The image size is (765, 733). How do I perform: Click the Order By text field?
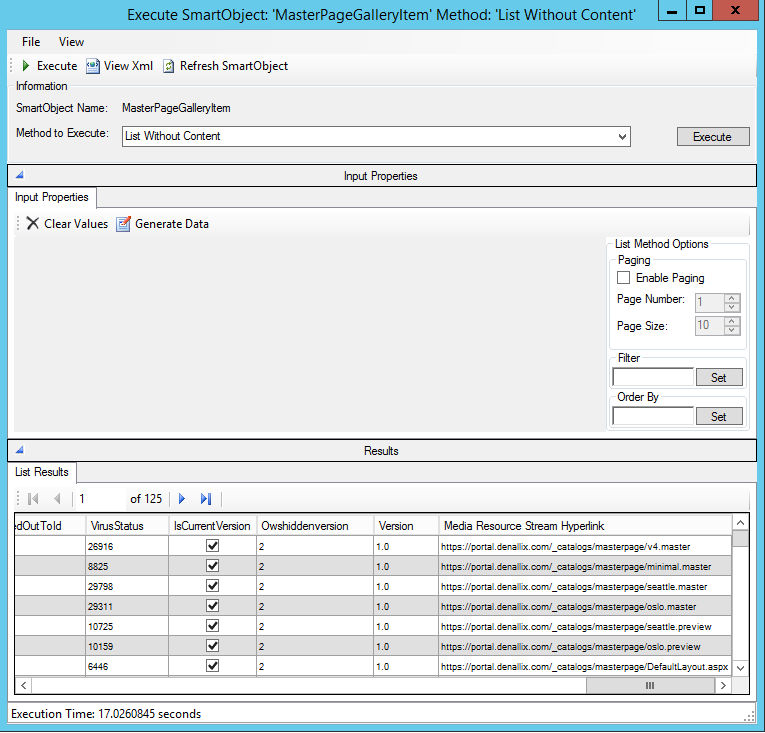(x=652, y=416)
